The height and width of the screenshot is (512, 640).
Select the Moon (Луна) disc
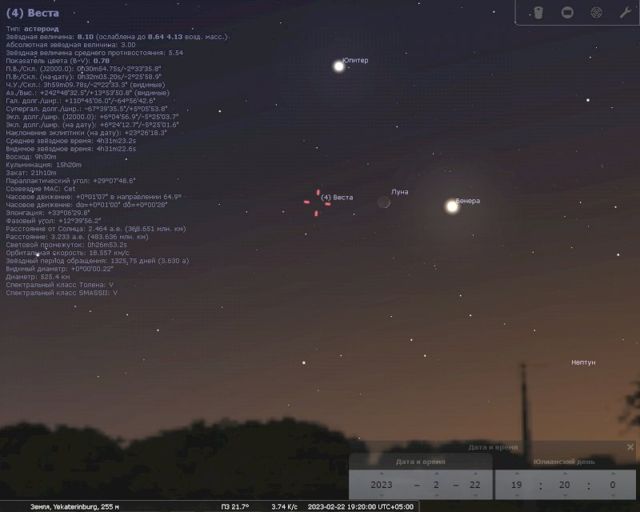pos(384,203)
